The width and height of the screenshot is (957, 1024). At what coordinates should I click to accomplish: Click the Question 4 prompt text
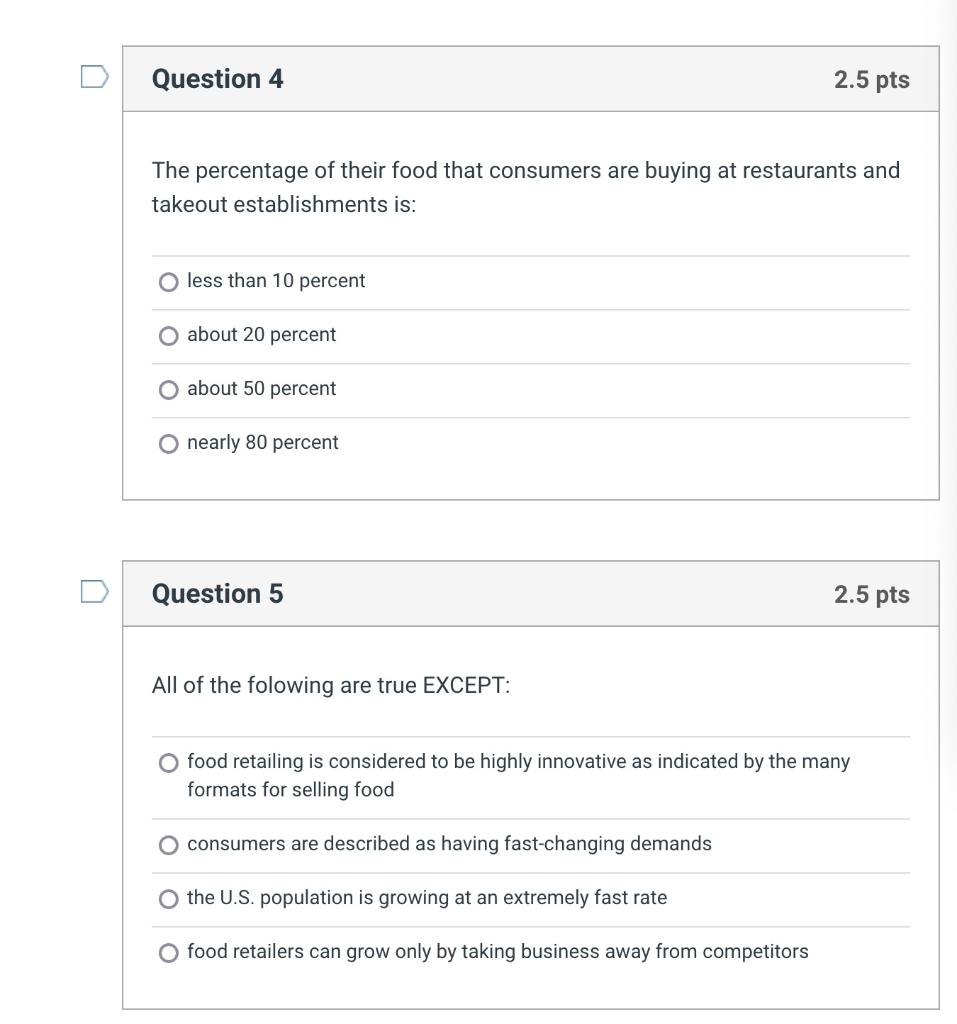pyautogui.click(x=526, y=186)
